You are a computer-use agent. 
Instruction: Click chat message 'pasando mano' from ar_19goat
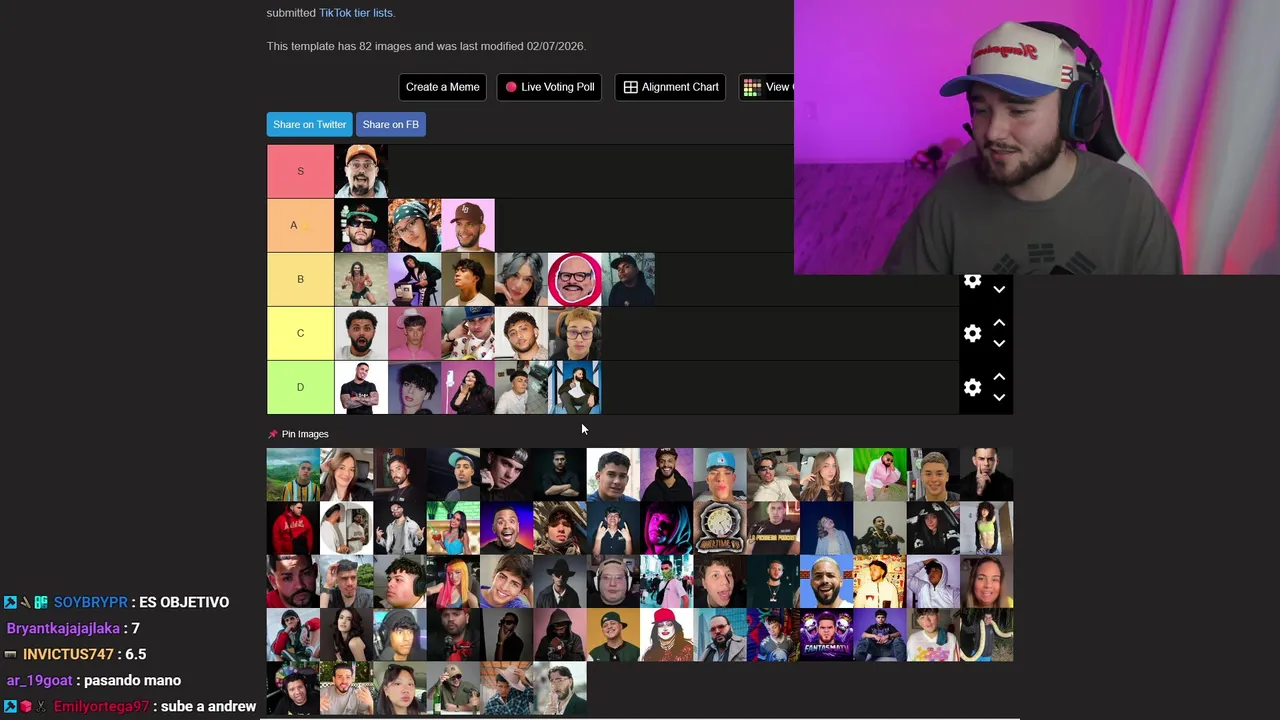pyautogui.click(x=132, y=680)
